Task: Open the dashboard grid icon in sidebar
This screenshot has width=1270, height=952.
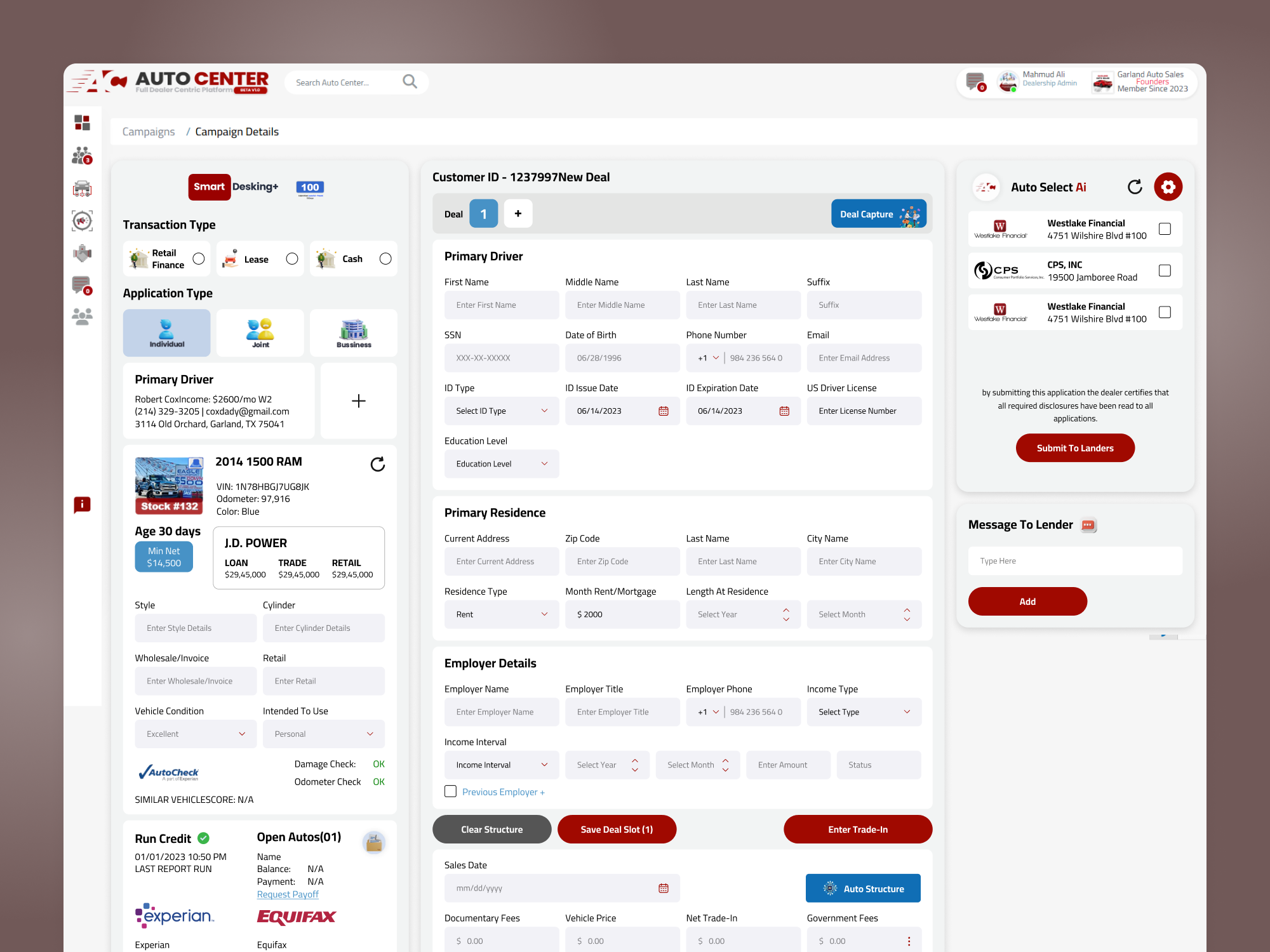Action: click(x=82, y=122)
